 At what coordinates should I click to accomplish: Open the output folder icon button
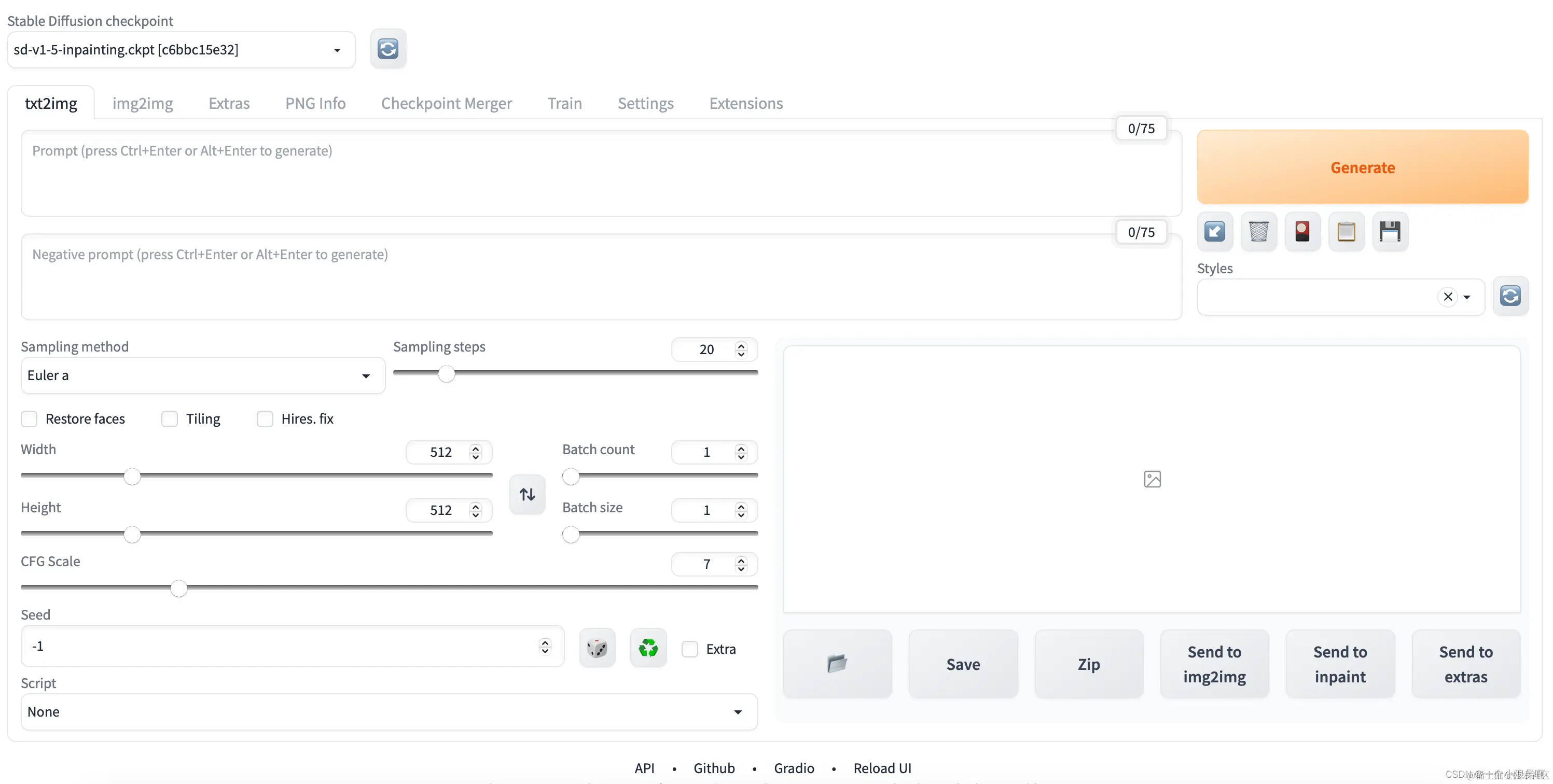coord(837,664)
